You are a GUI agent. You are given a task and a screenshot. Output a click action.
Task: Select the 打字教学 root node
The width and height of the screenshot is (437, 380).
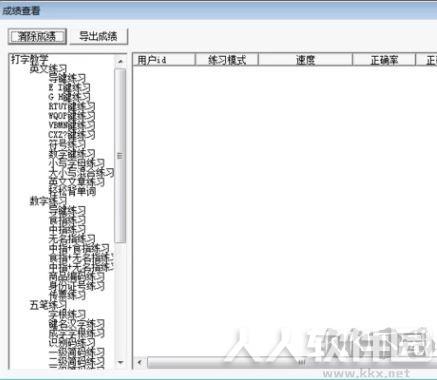[x=30, y=59]
